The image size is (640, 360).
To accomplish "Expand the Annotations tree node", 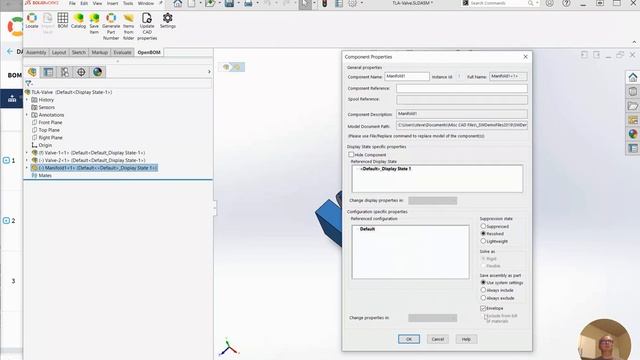I will pyautogui.click(x=27, y=115).
